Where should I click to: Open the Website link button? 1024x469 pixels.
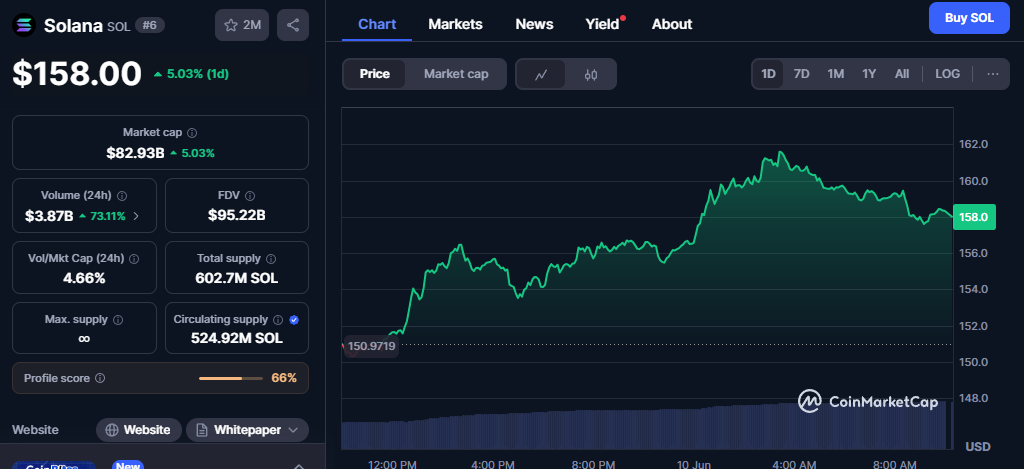pyautogui.click(x=139, y=430)
